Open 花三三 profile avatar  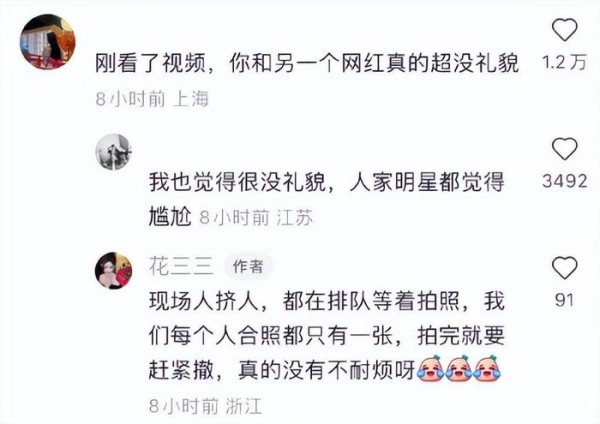114,271
